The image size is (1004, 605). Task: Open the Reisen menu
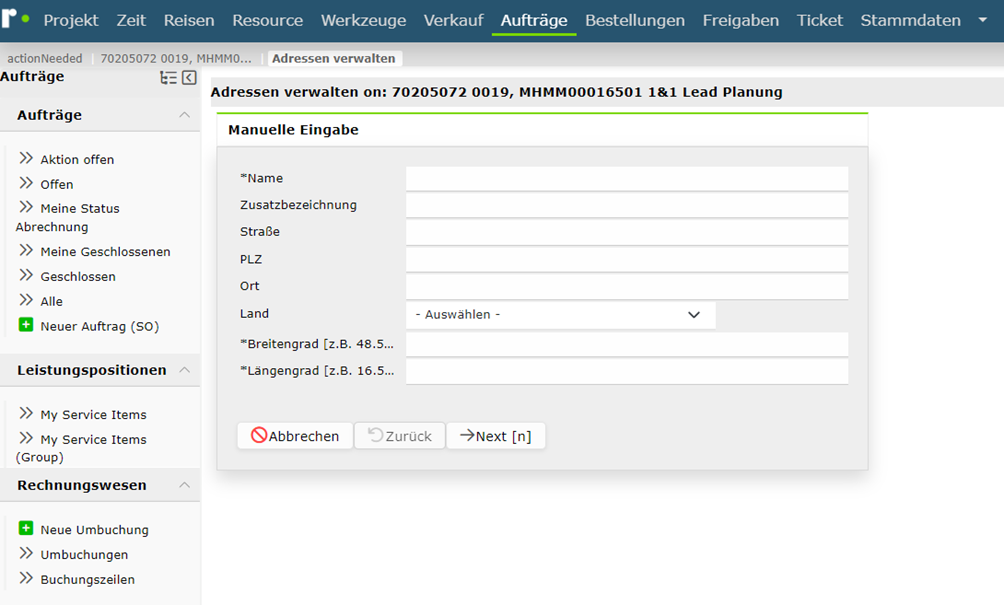pyautogui.click(x=189, y=20)
